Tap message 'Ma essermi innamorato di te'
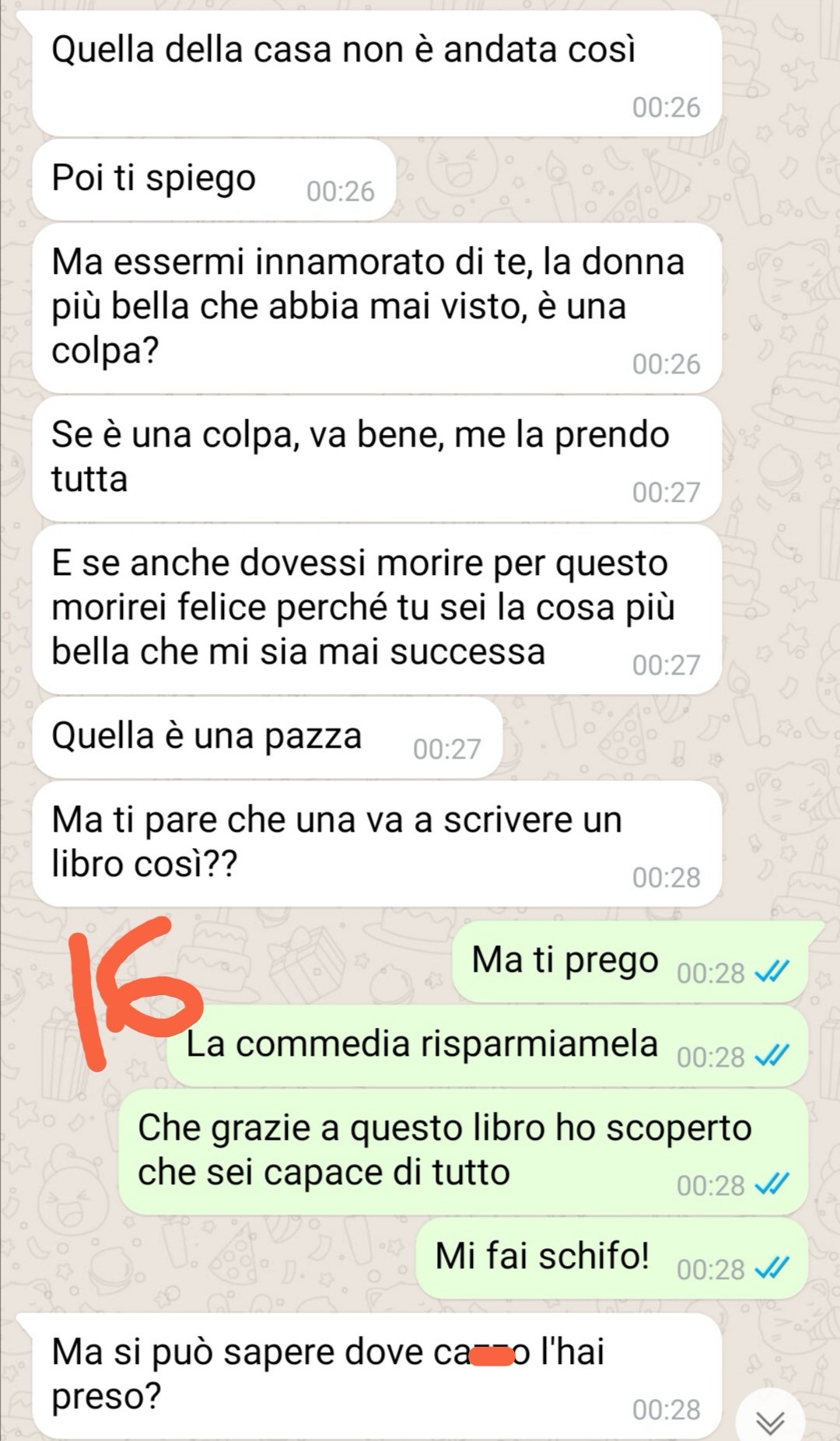The image size is (840, 1441). coord(377,308)
